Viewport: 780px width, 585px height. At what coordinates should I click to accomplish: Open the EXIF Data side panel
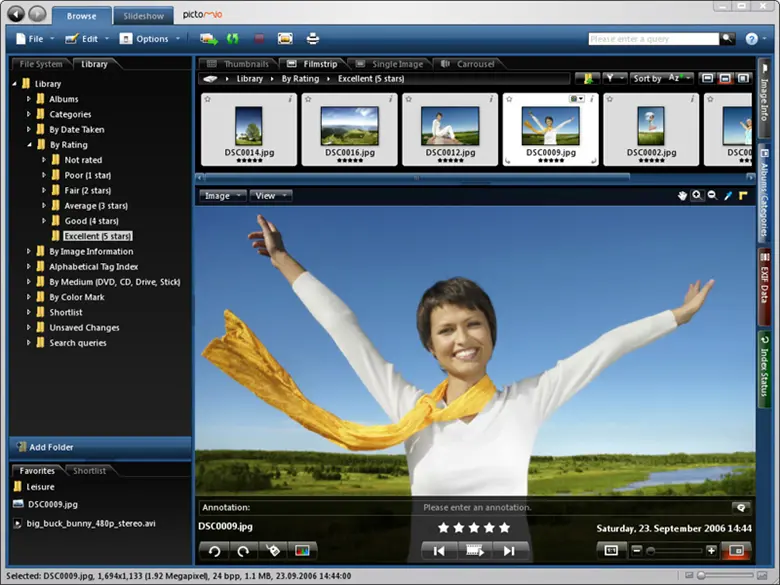tap(764, 285)
